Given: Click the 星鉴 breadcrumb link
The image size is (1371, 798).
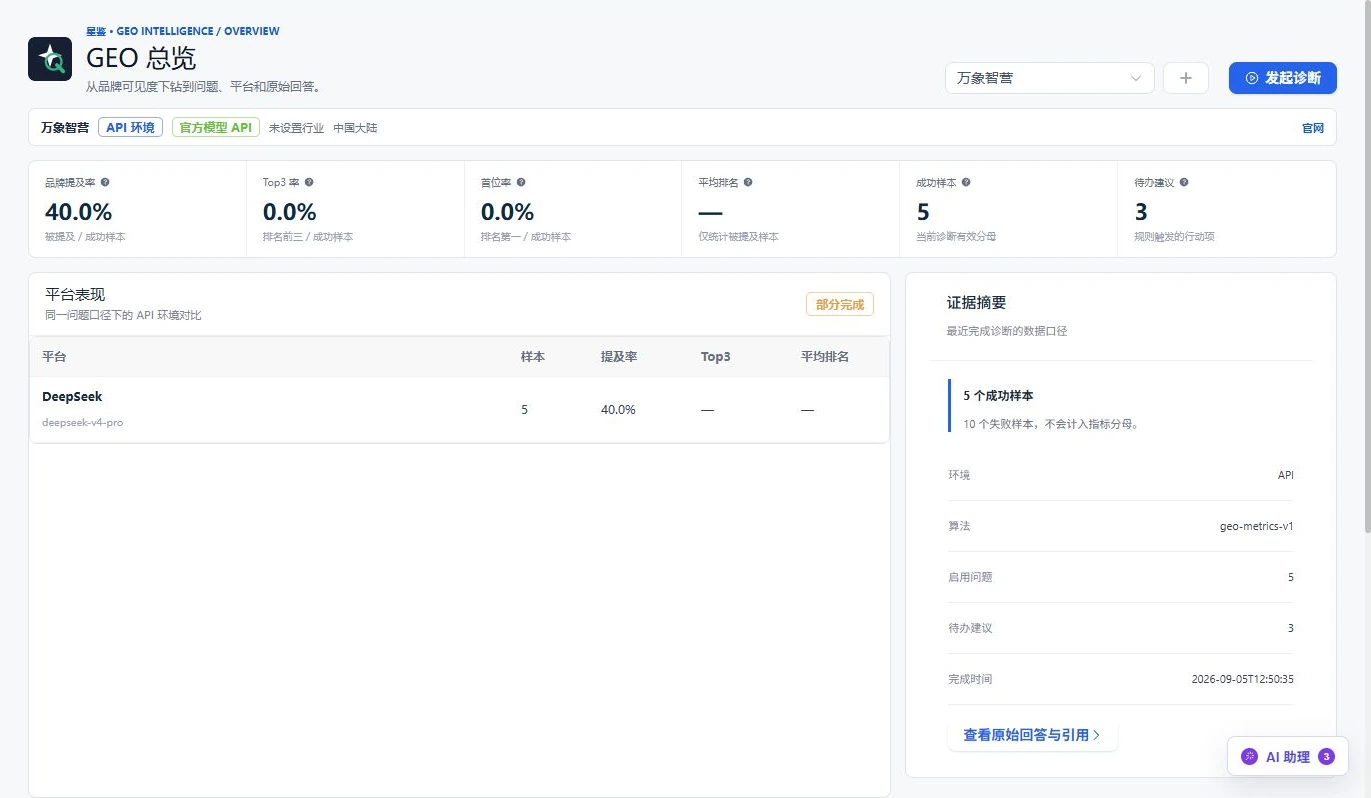Looking at the screenshot, I should (96, 31).
